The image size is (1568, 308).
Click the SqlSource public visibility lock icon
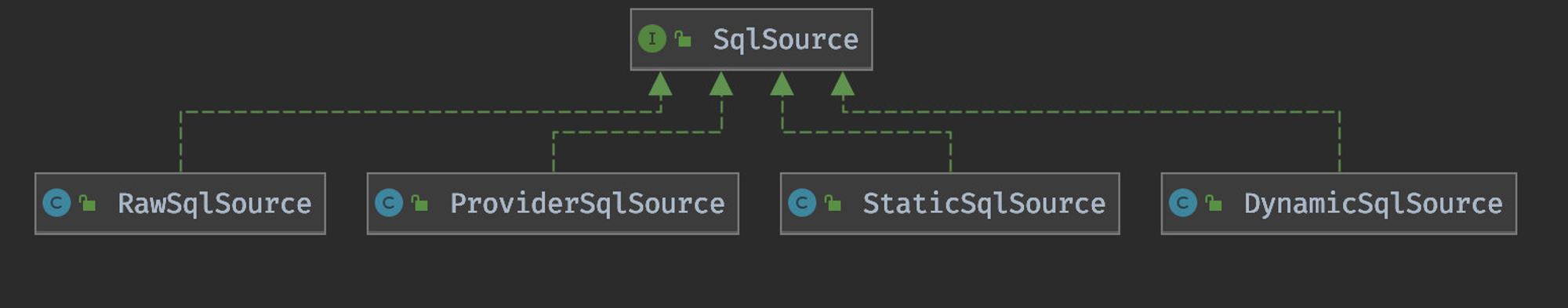tap(683, 39)
